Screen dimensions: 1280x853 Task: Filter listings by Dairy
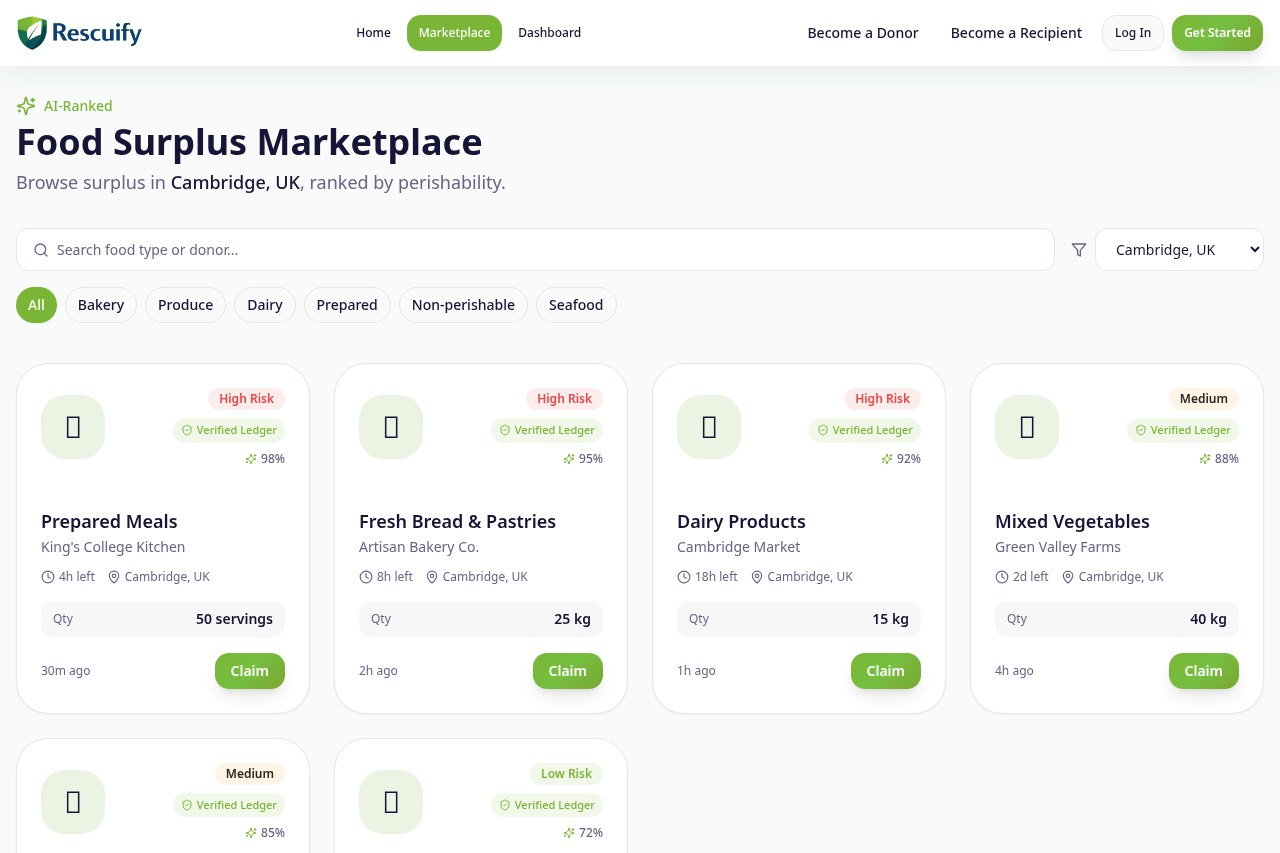tap(265, 305)
